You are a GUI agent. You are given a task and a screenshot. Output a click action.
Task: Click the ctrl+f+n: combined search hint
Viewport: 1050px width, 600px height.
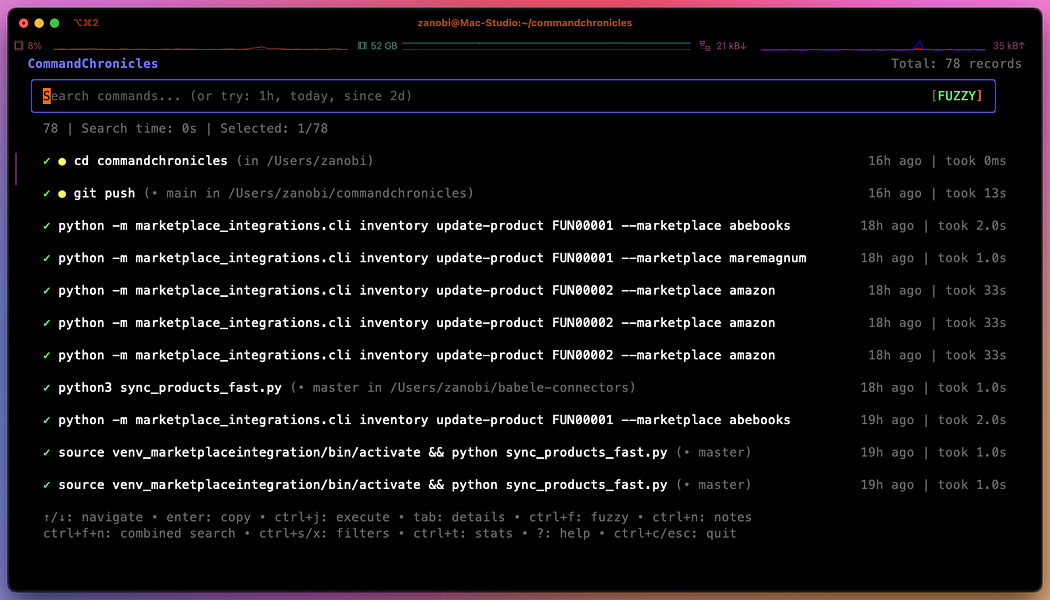[x=139, y=534]
